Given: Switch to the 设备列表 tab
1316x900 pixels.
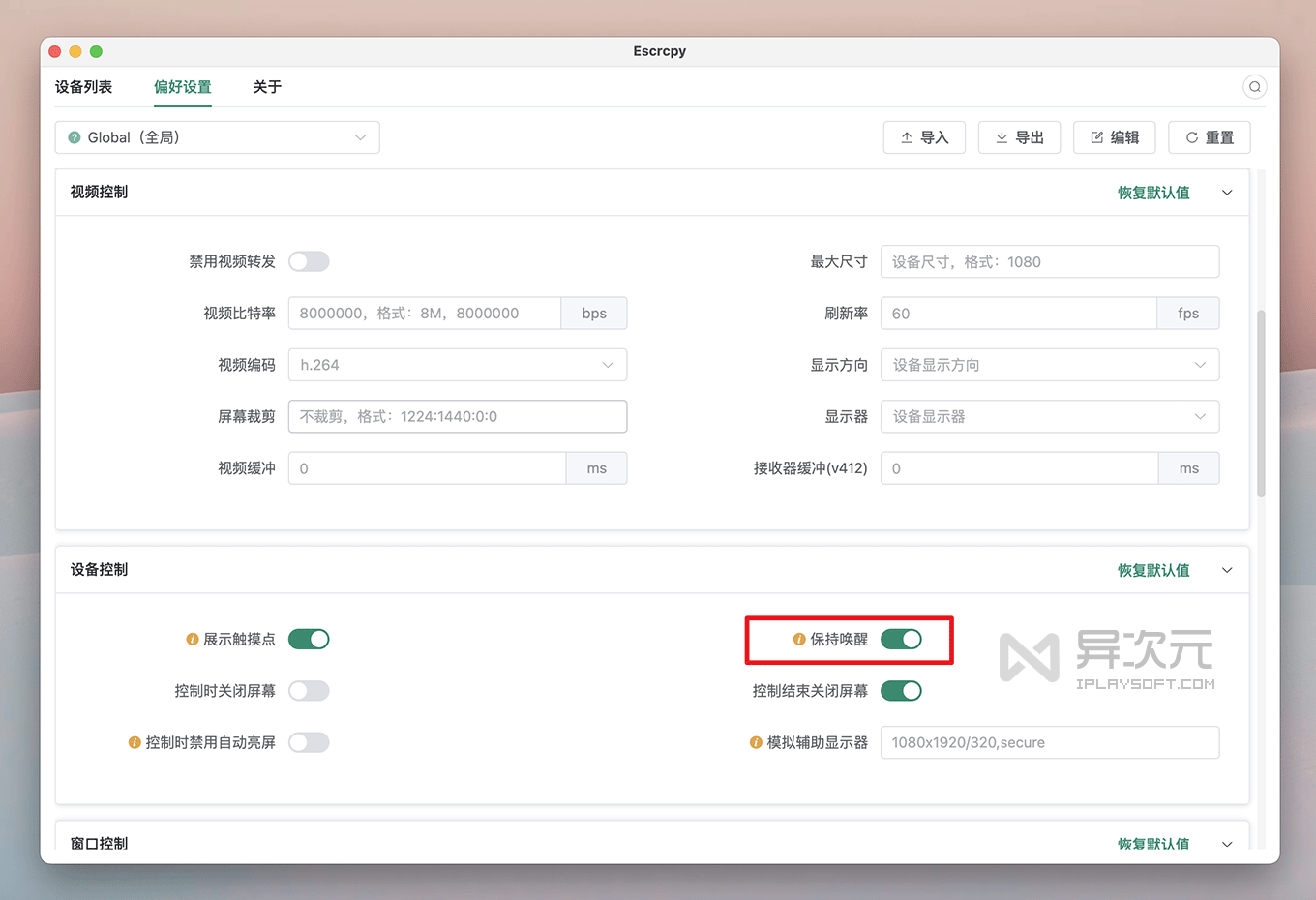Looking at the screenshot, I should click(x=83, y=87).
